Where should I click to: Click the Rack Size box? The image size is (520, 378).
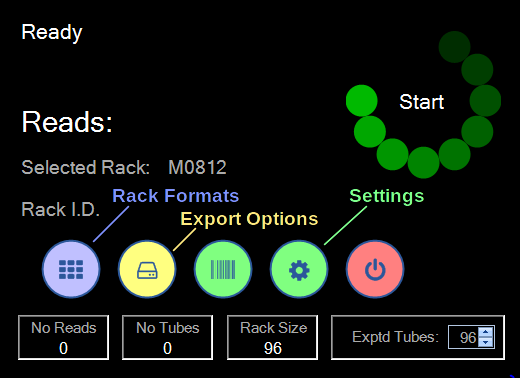272,337
